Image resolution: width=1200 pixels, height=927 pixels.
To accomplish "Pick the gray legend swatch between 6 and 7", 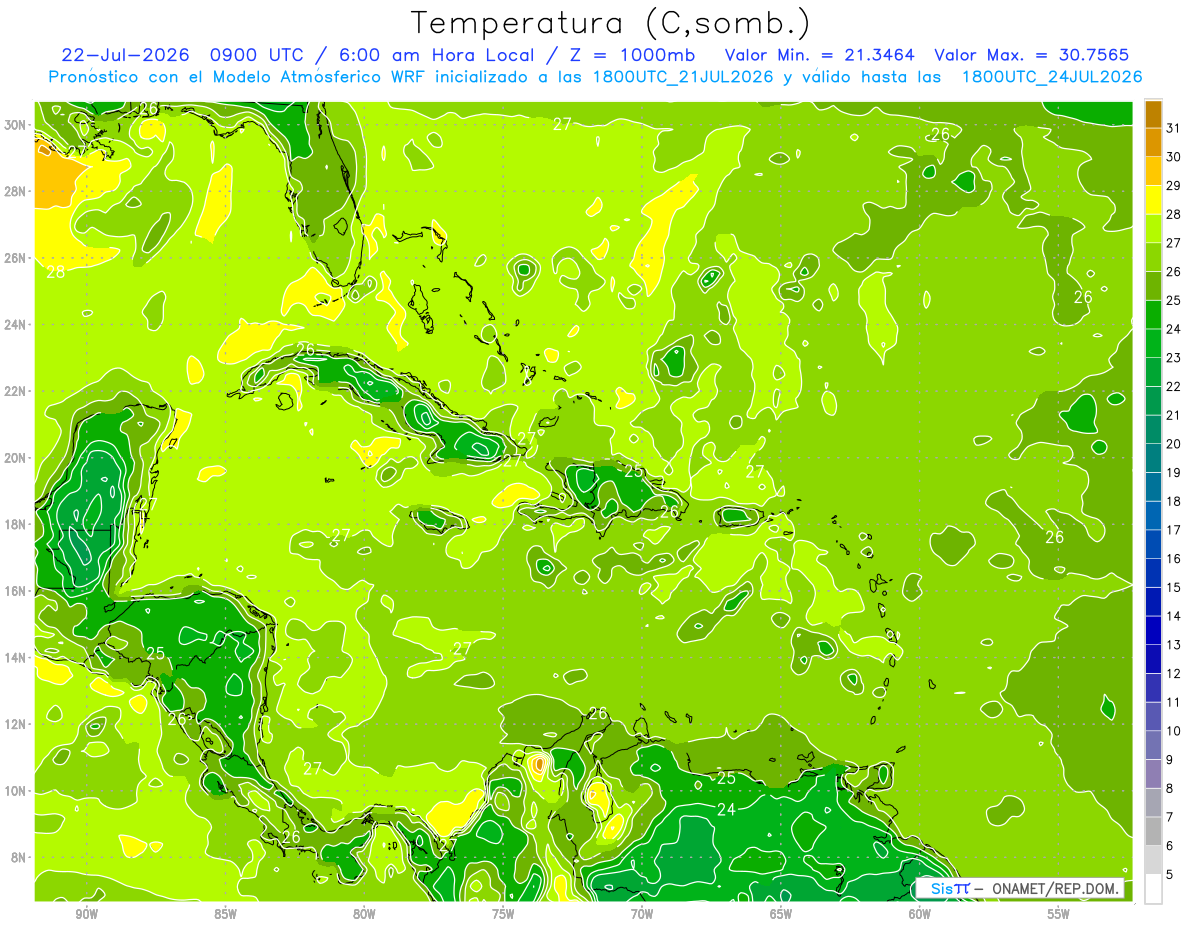I will click(x=1153, y=831).
